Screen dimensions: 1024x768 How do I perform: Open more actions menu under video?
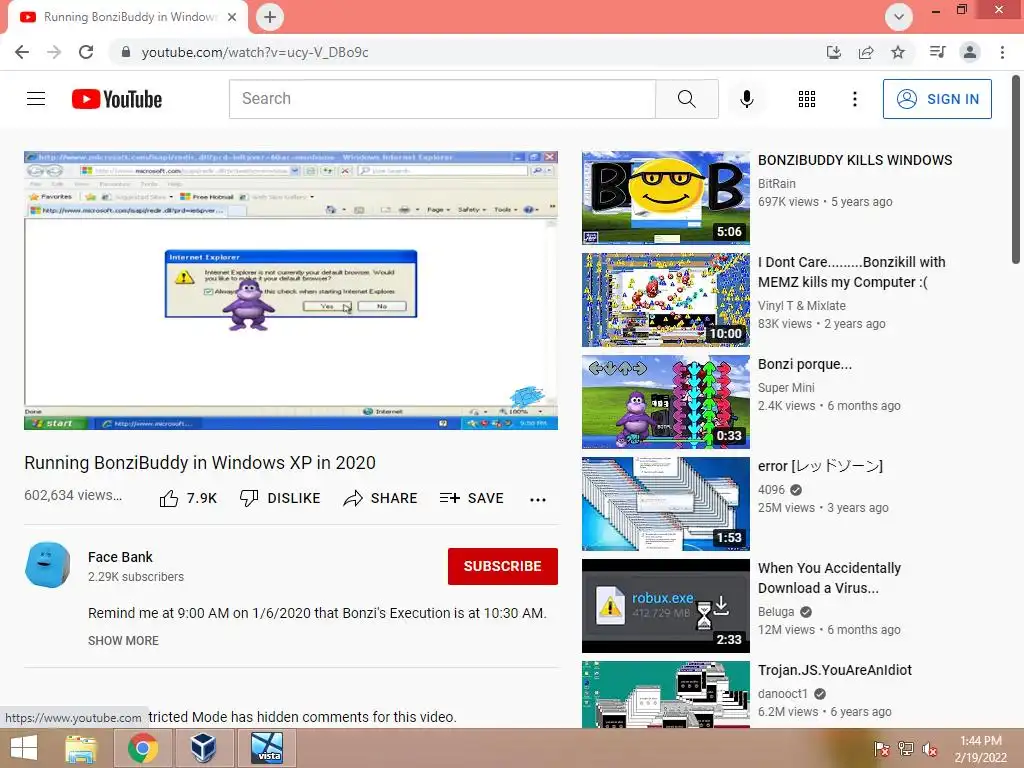pos(537,500)
